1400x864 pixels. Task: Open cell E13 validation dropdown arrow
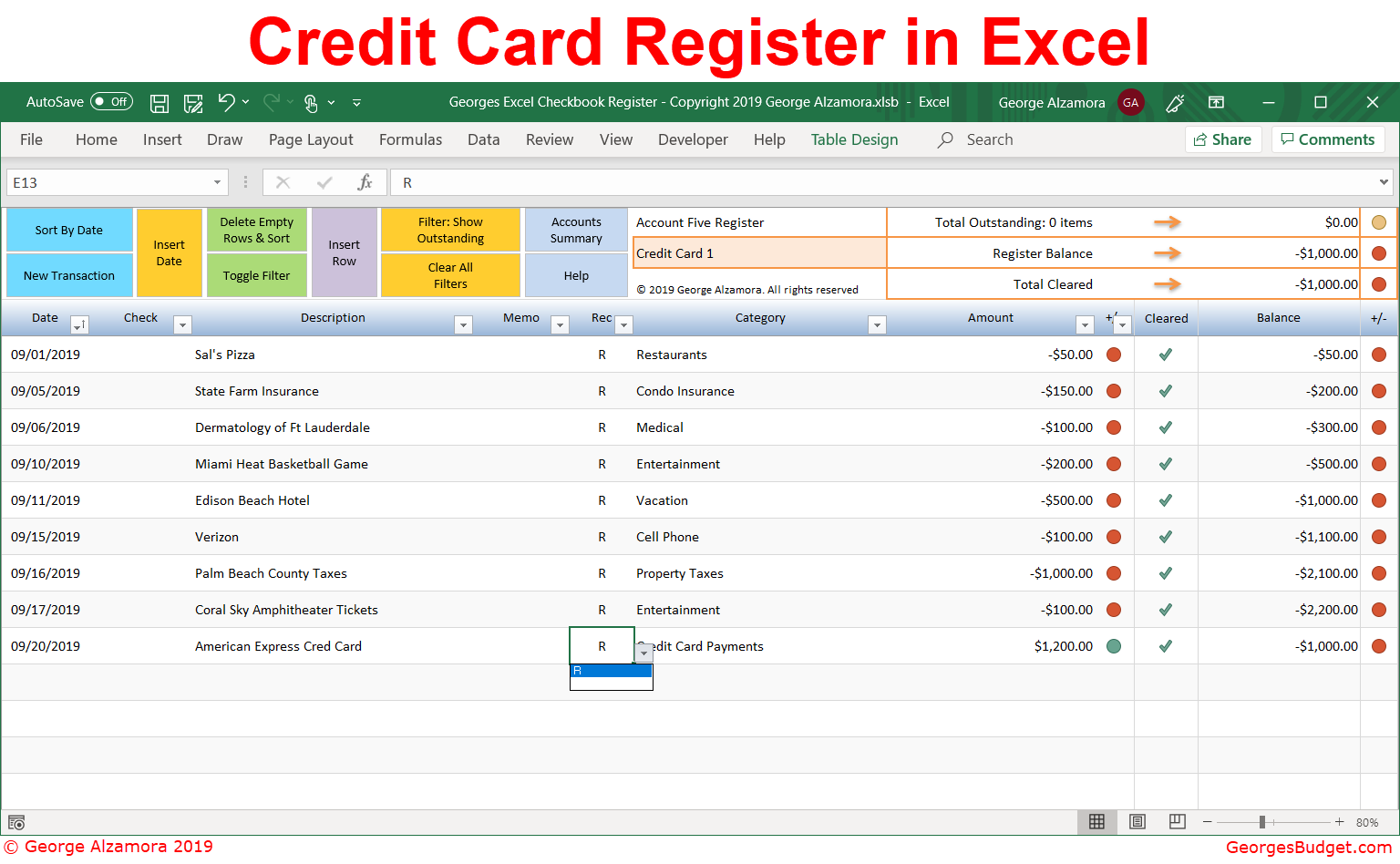(643, 653)
